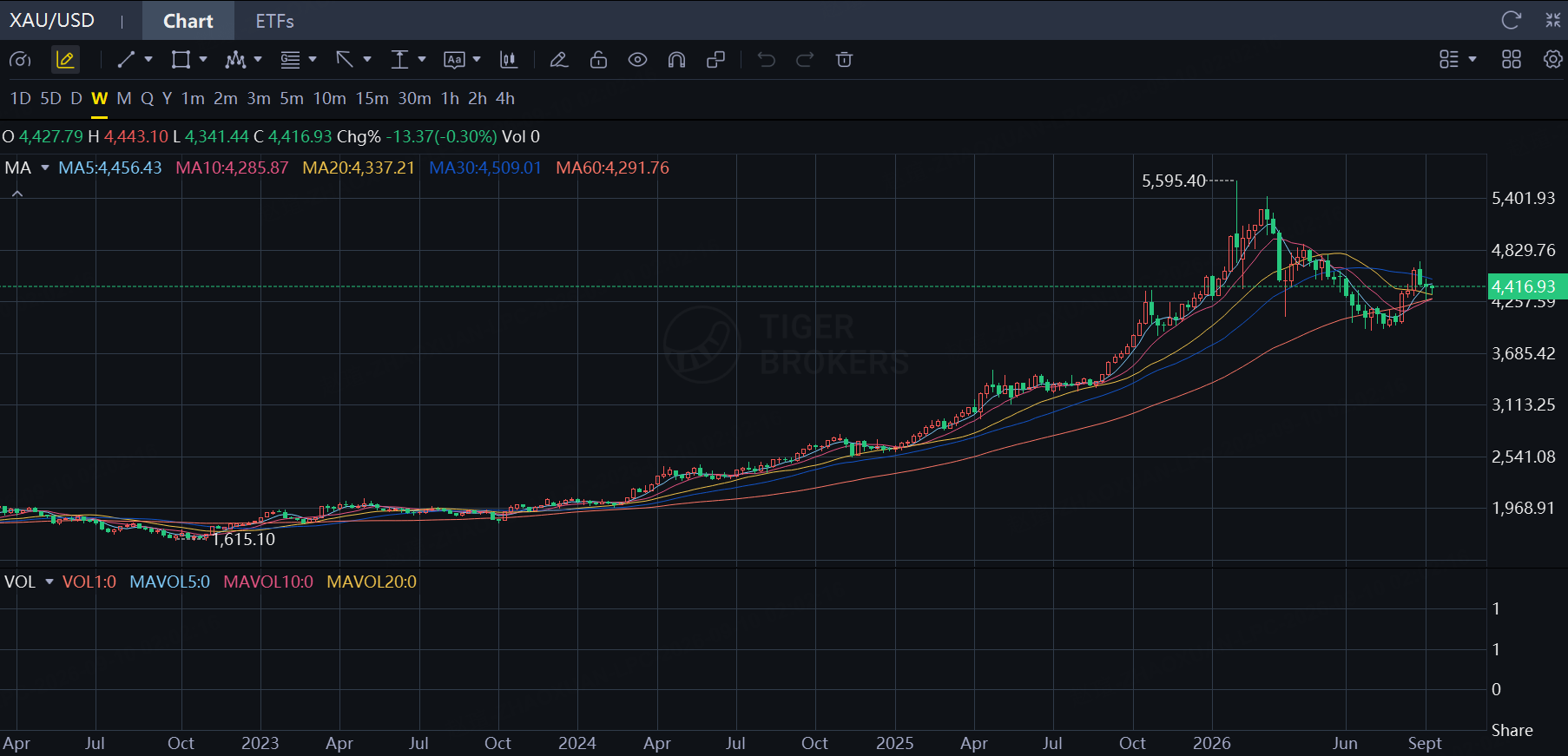
Task: Open the arrow tool dropdown
Action: [367, 59]
